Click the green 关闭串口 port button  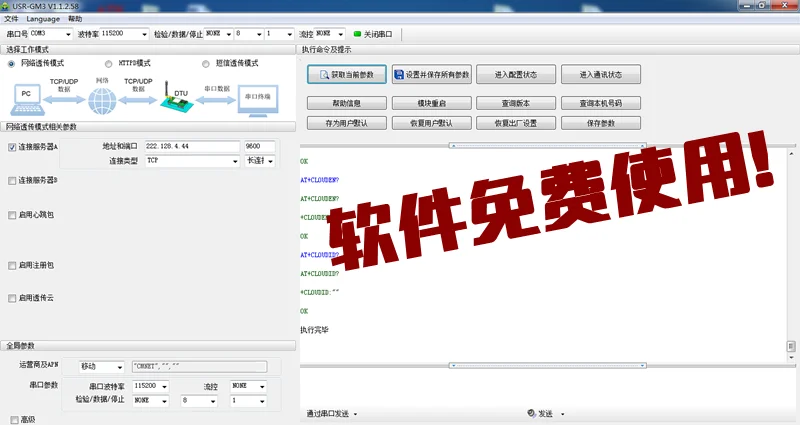(x=373, y=34)
